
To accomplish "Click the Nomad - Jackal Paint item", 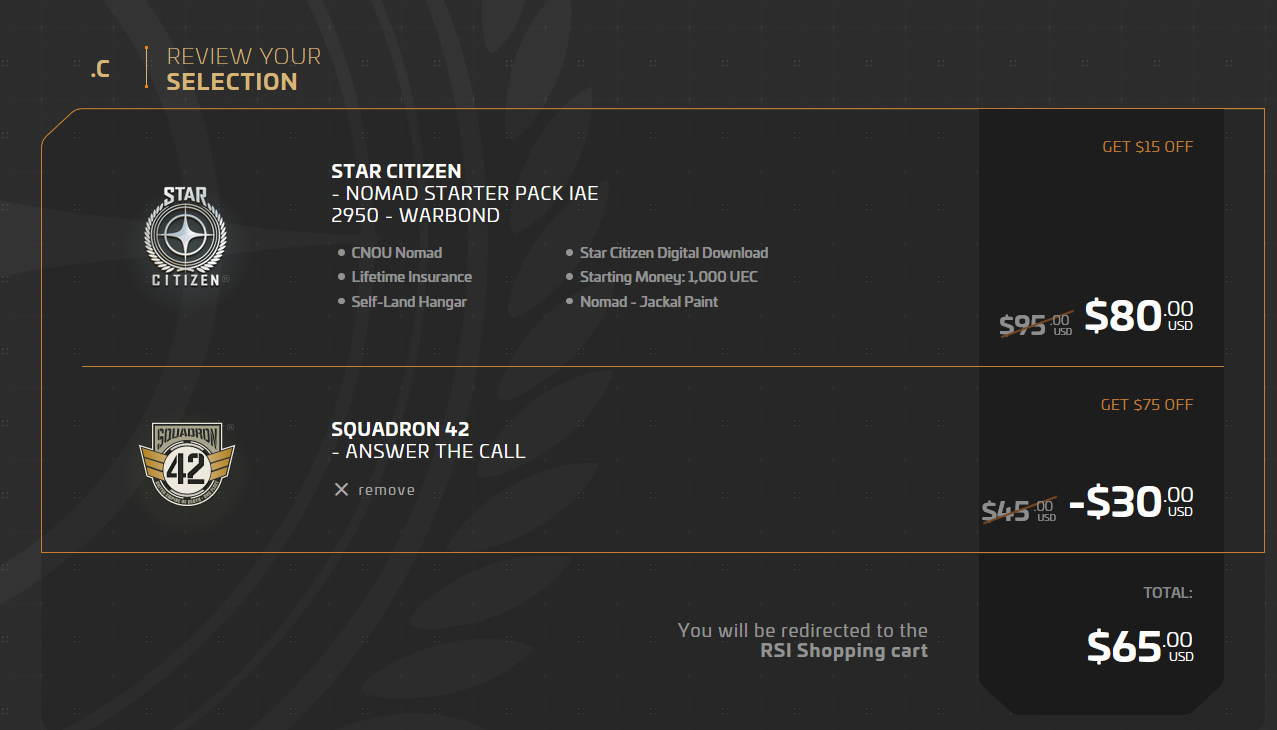I will (x=648, y=302).
